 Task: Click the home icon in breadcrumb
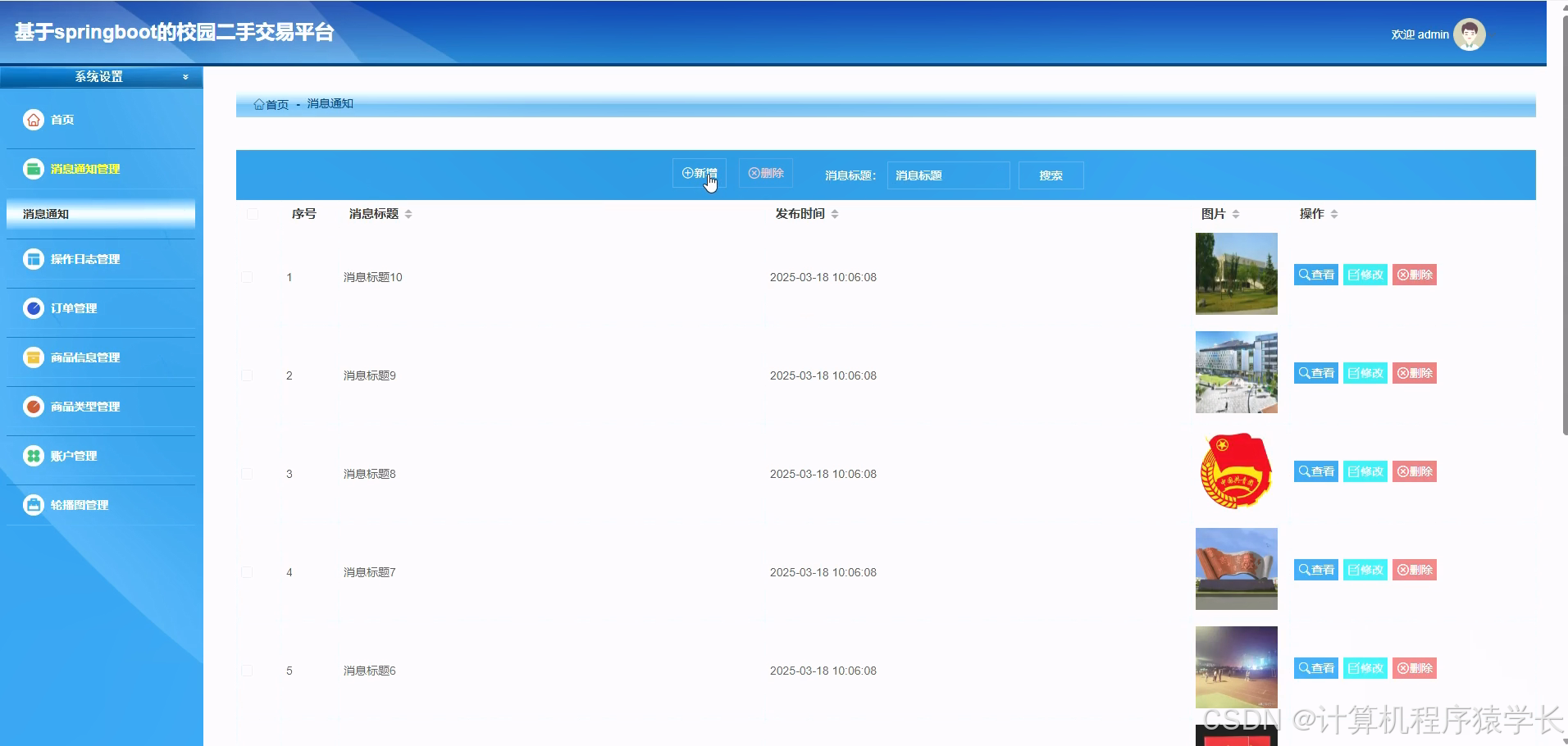[x=259, y=104]
